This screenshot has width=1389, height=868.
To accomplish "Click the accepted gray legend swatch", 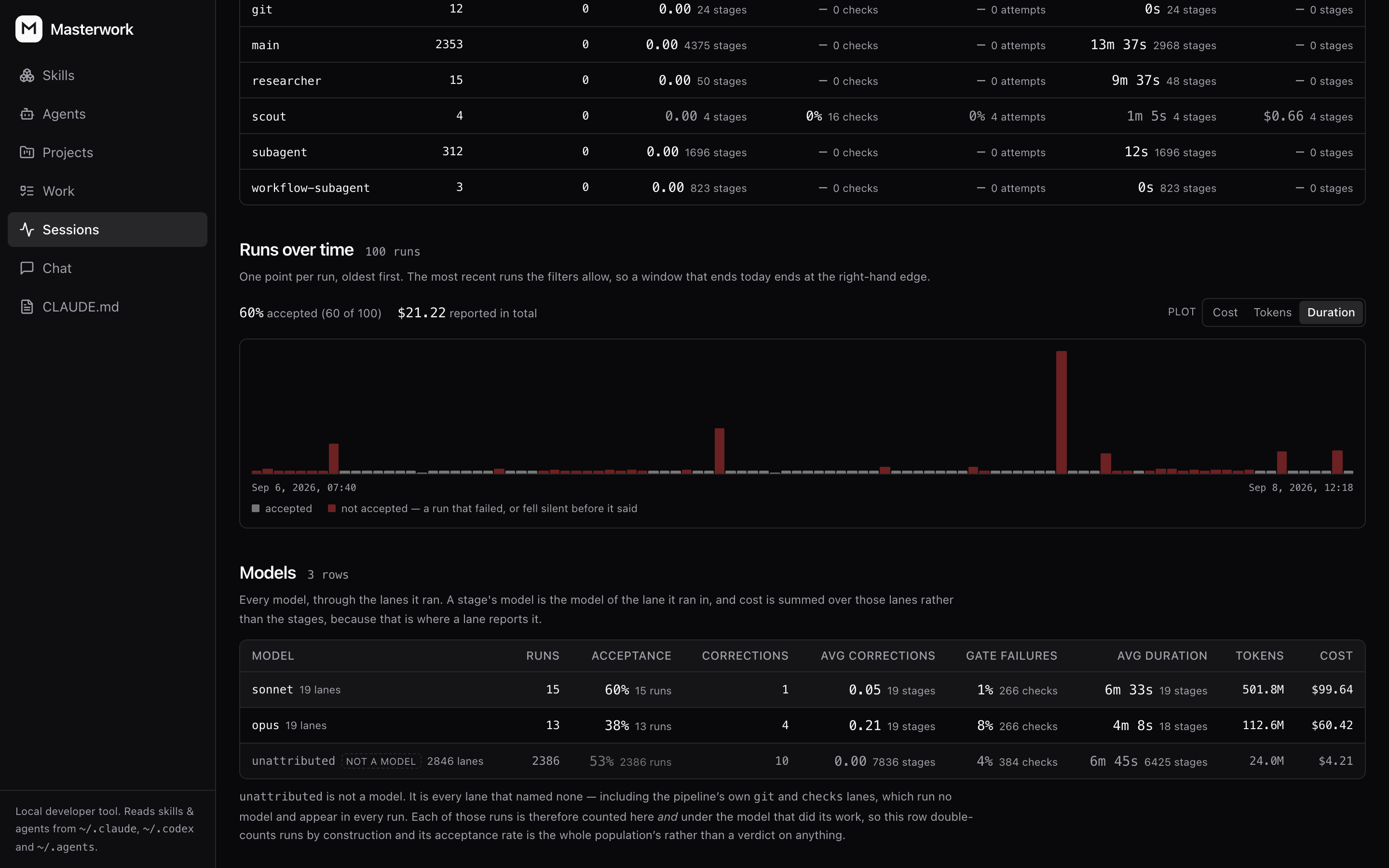I will coord(256,508).
